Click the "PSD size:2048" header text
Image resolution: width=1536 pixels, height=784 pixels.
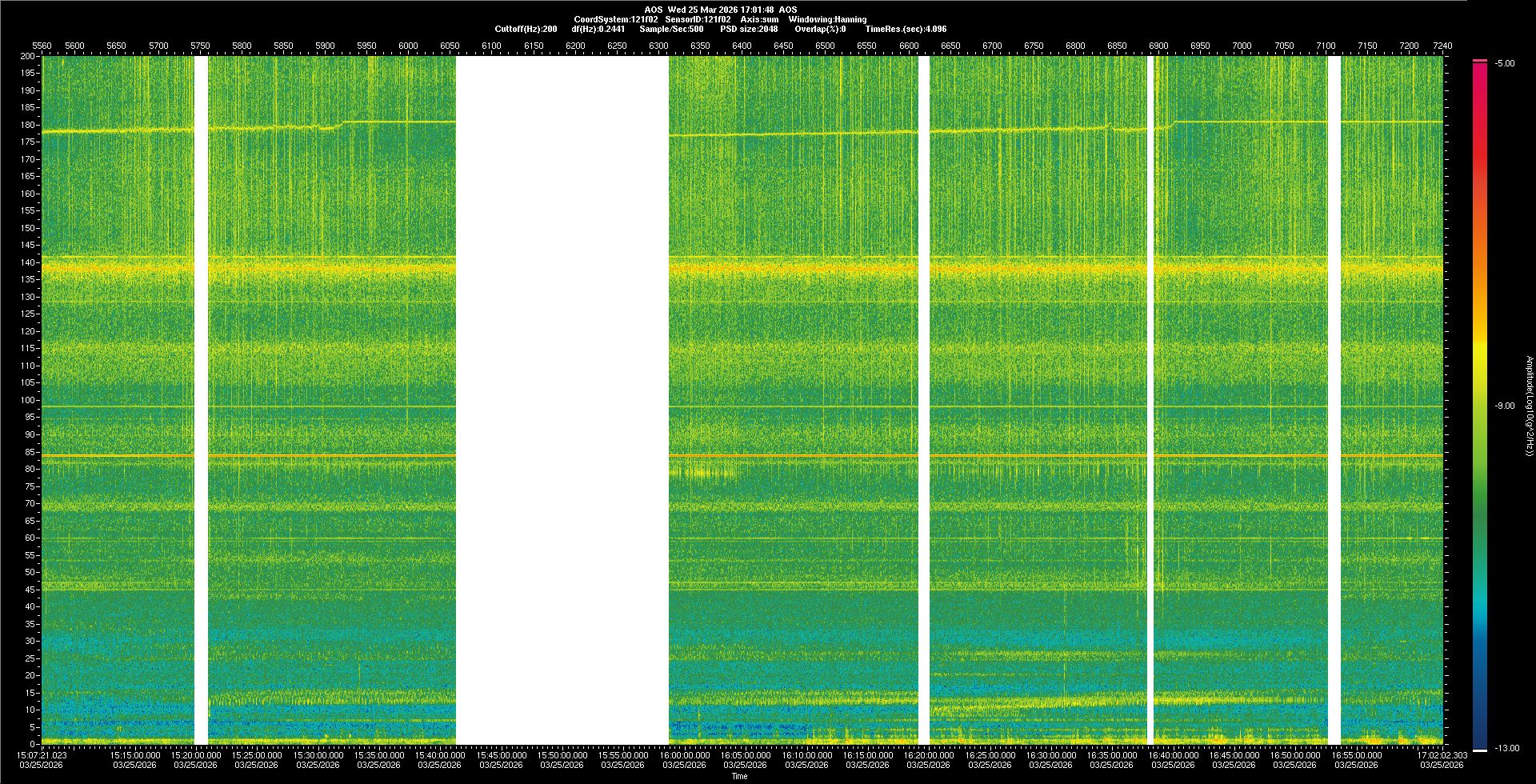749,29
